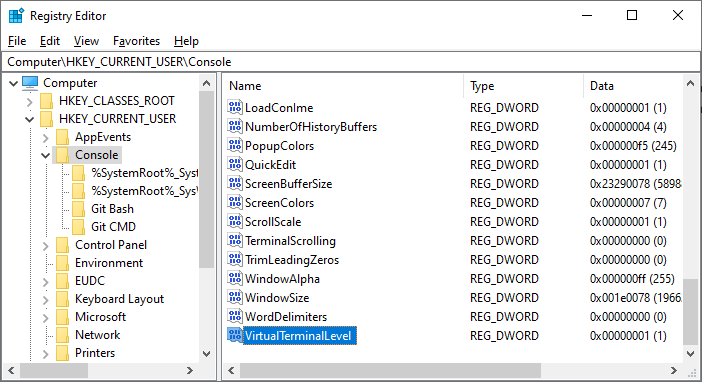Image resolution: width=702 pixels, height=382 pixels.
Task: Click the DWORD icon beside WindowAlpha
Action: (x=235, y=279)
